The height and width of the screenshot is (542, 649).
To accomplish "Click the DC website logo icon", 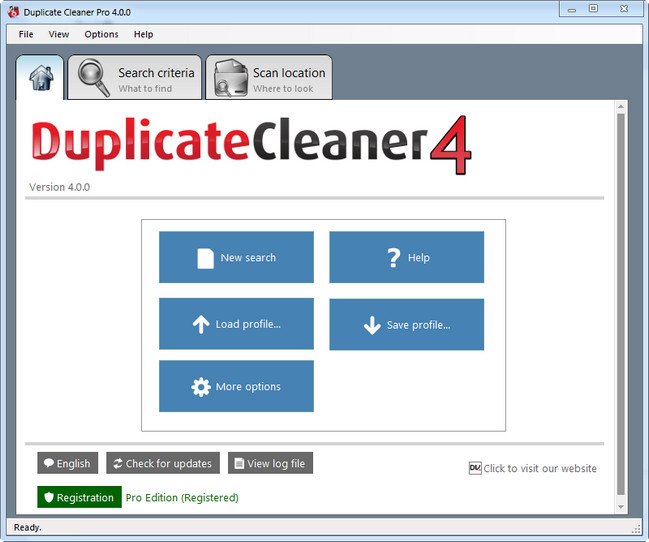I will click(475, 468).
